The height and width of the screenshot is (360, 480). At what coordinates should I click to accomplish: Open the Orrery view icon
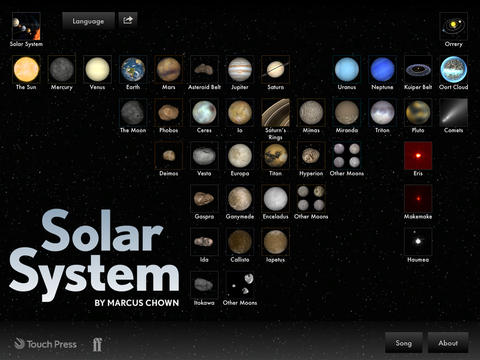453,26
